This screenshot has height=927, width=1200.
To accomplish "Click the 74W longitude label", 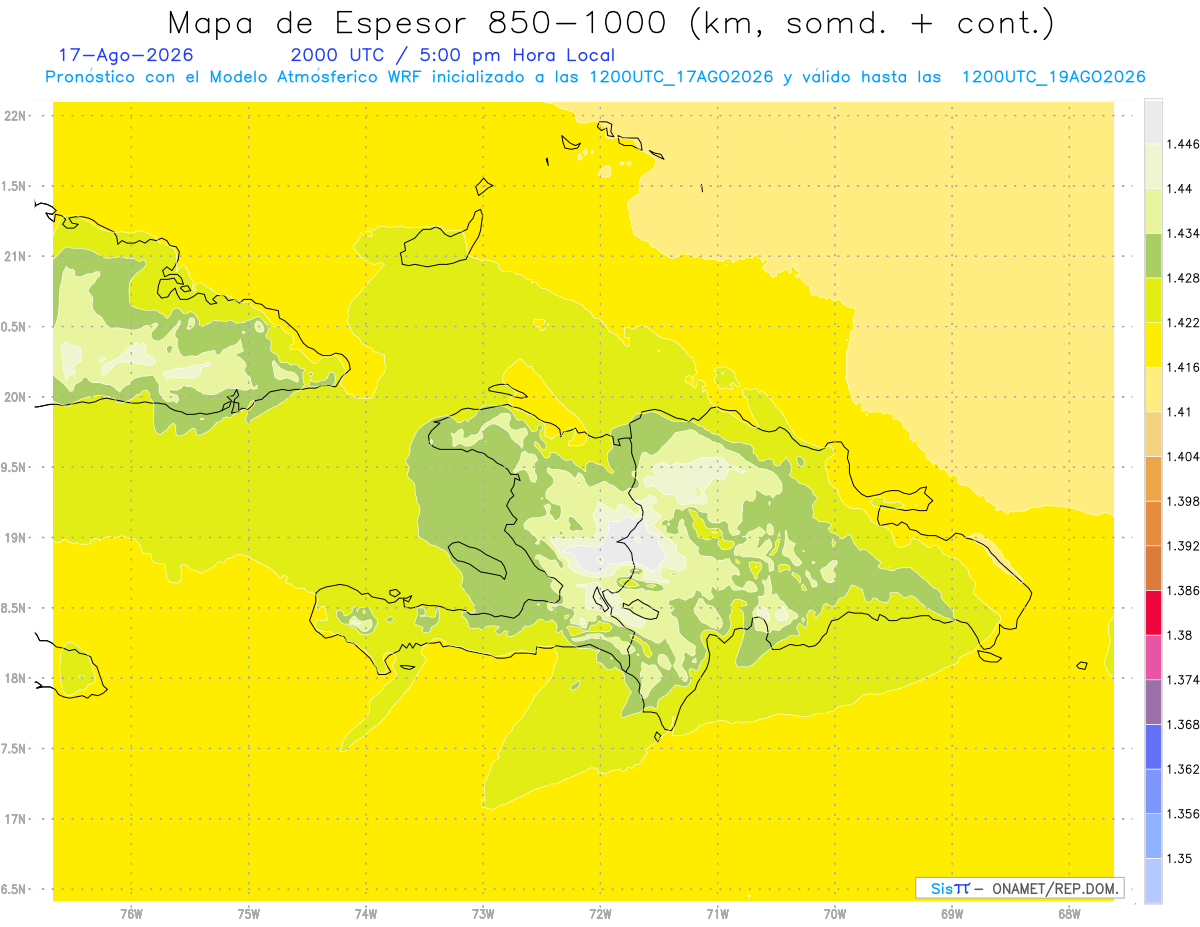I will point(366,914).
